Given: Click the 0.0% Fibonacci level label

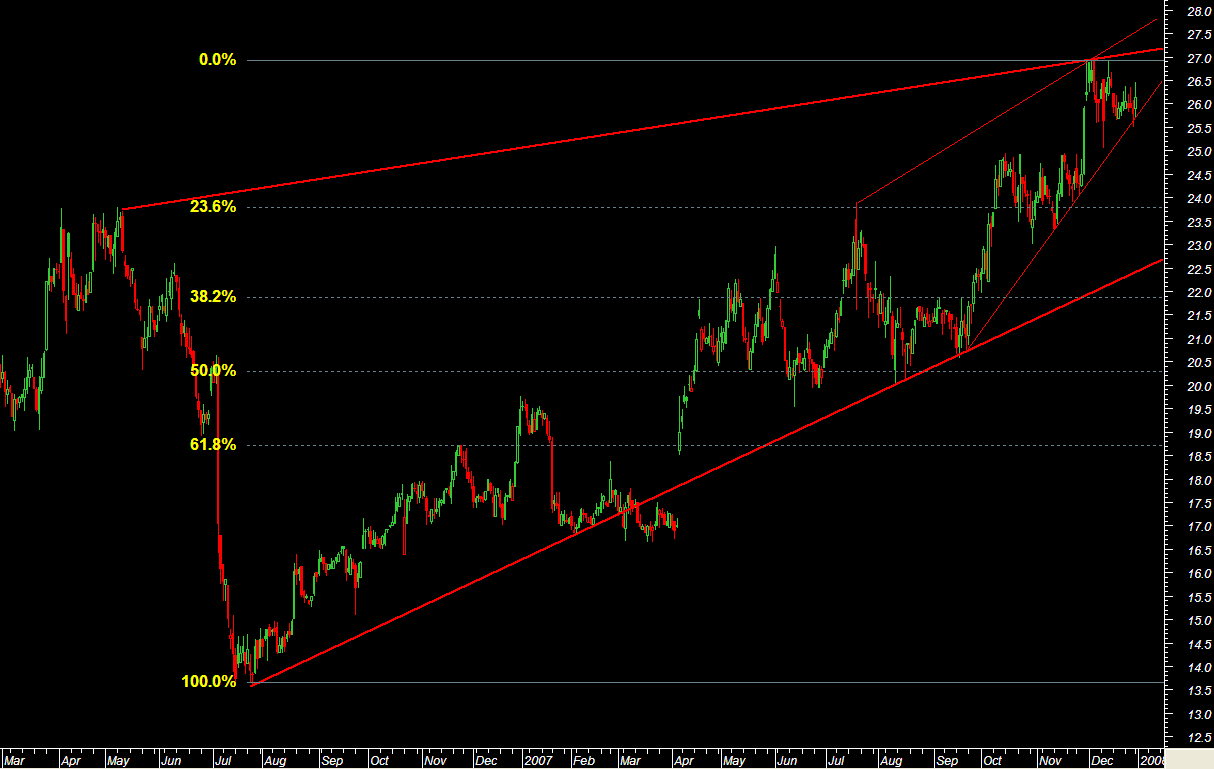Looking at the screenshot, I should point(217,60).
